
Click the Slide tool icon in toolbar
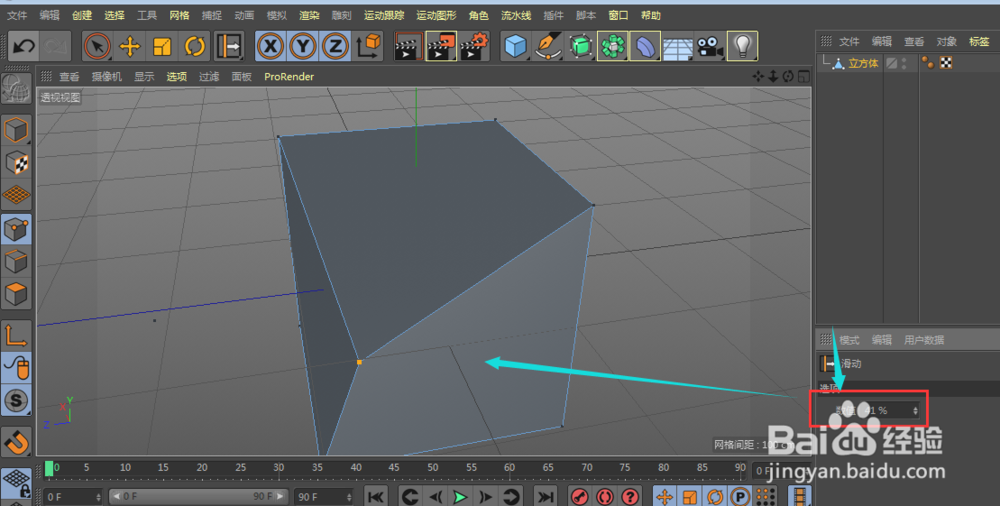click(x=228, y=46)
